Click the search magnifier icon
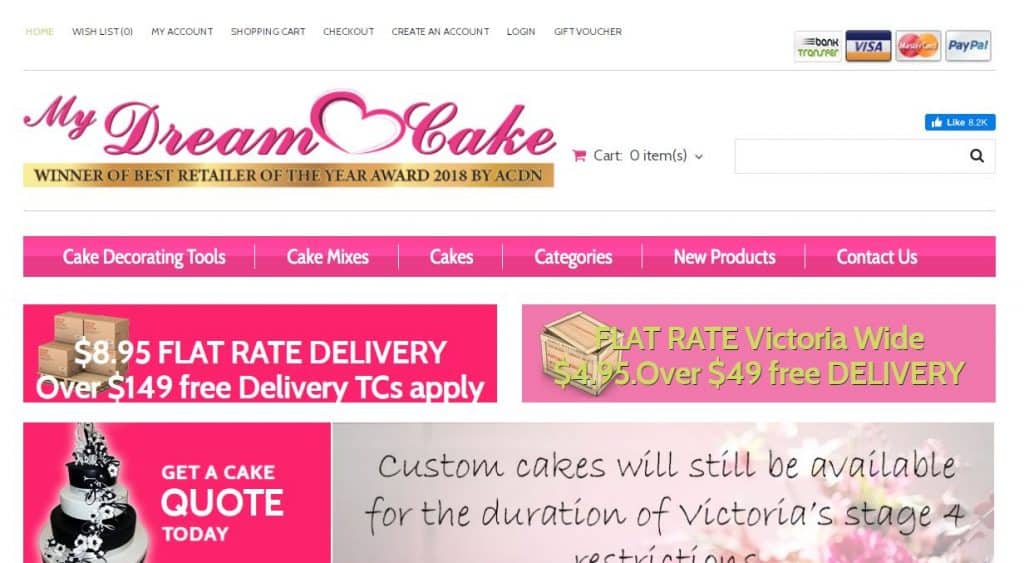The height and width of the screenshot is (563, 1024). point(976,155)
